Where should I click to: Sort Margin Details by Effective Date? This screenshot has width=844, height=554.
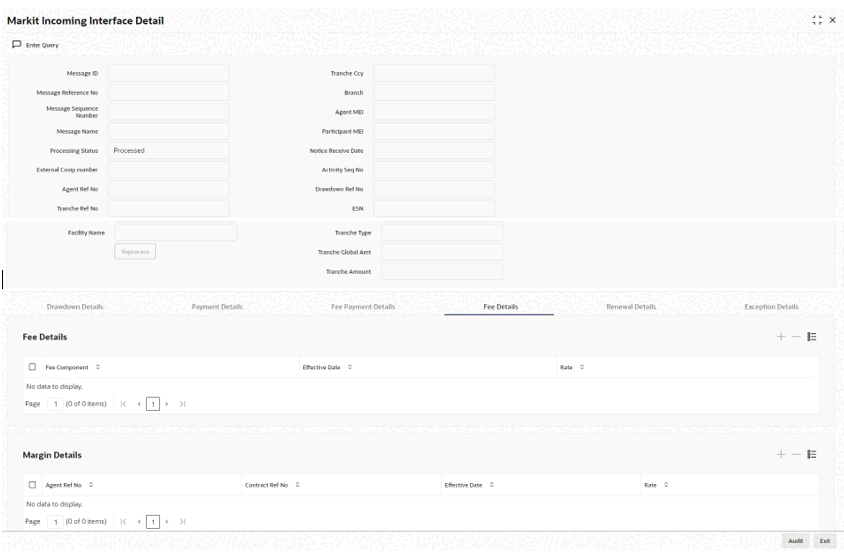click(491, 485)
